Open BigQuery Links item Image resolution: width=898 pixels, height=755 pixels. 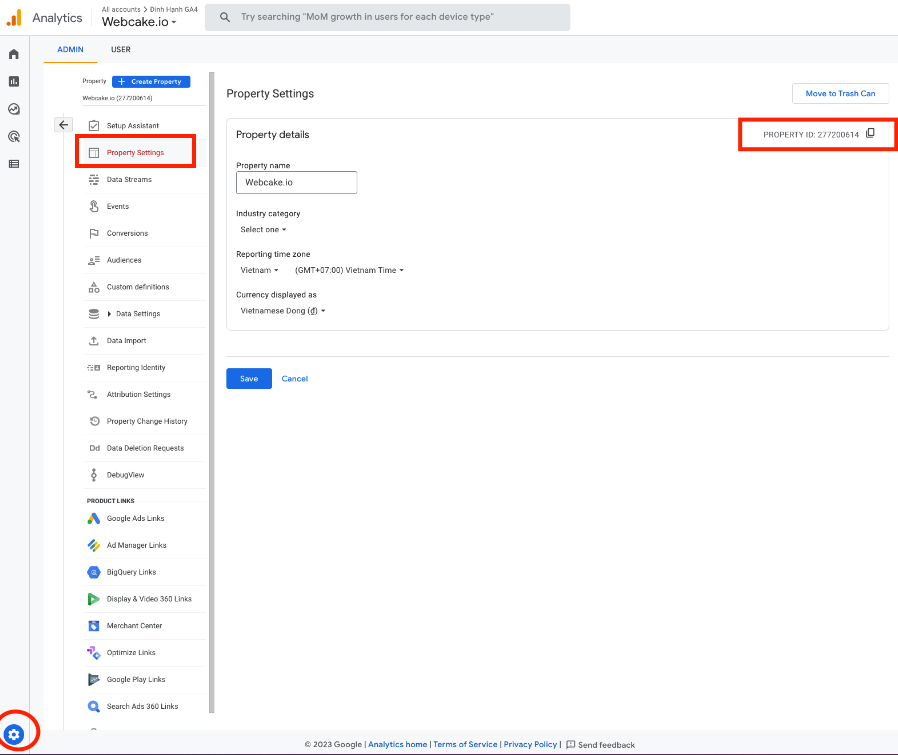point(131,572)
